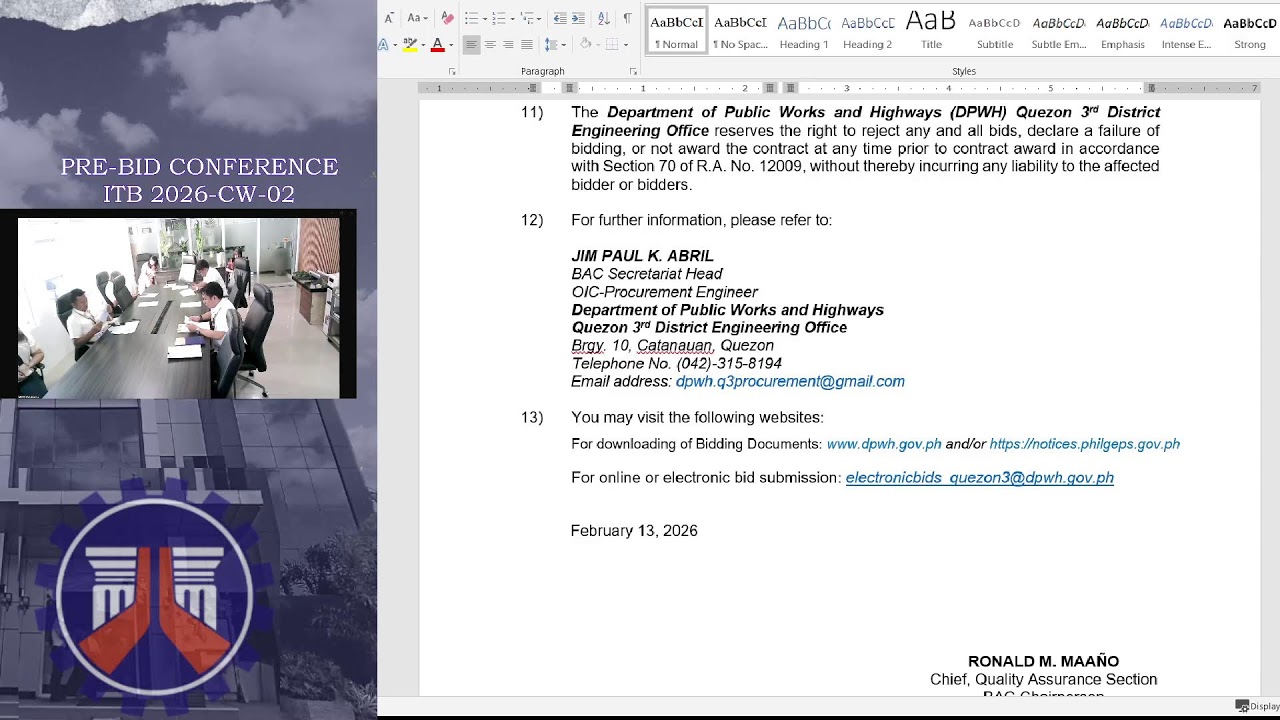Open the font color dropdown arrow
Screen dimensions: 1280x720
(451, 45)
